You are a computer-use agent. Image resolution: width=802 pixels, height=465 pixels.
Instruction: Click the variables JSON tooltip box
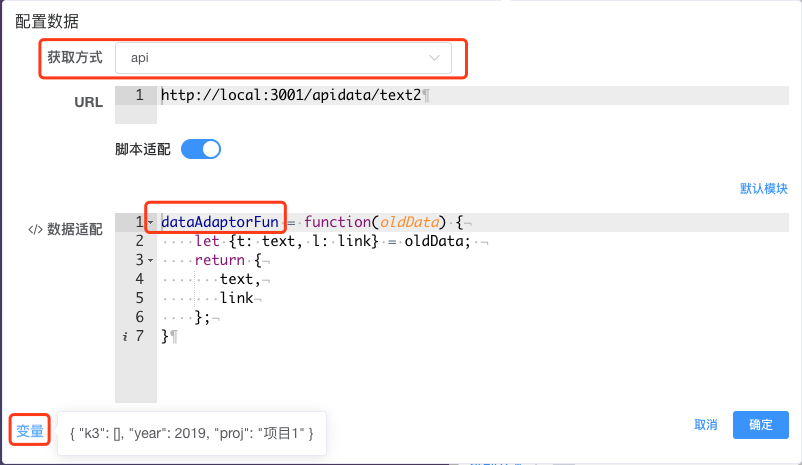pos(192,433)
